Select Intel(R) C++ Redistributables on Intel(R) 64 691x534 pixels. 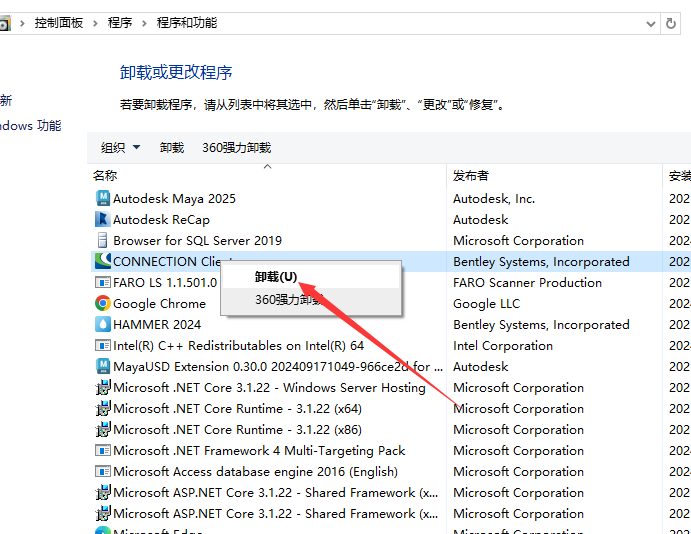(238, 345)
